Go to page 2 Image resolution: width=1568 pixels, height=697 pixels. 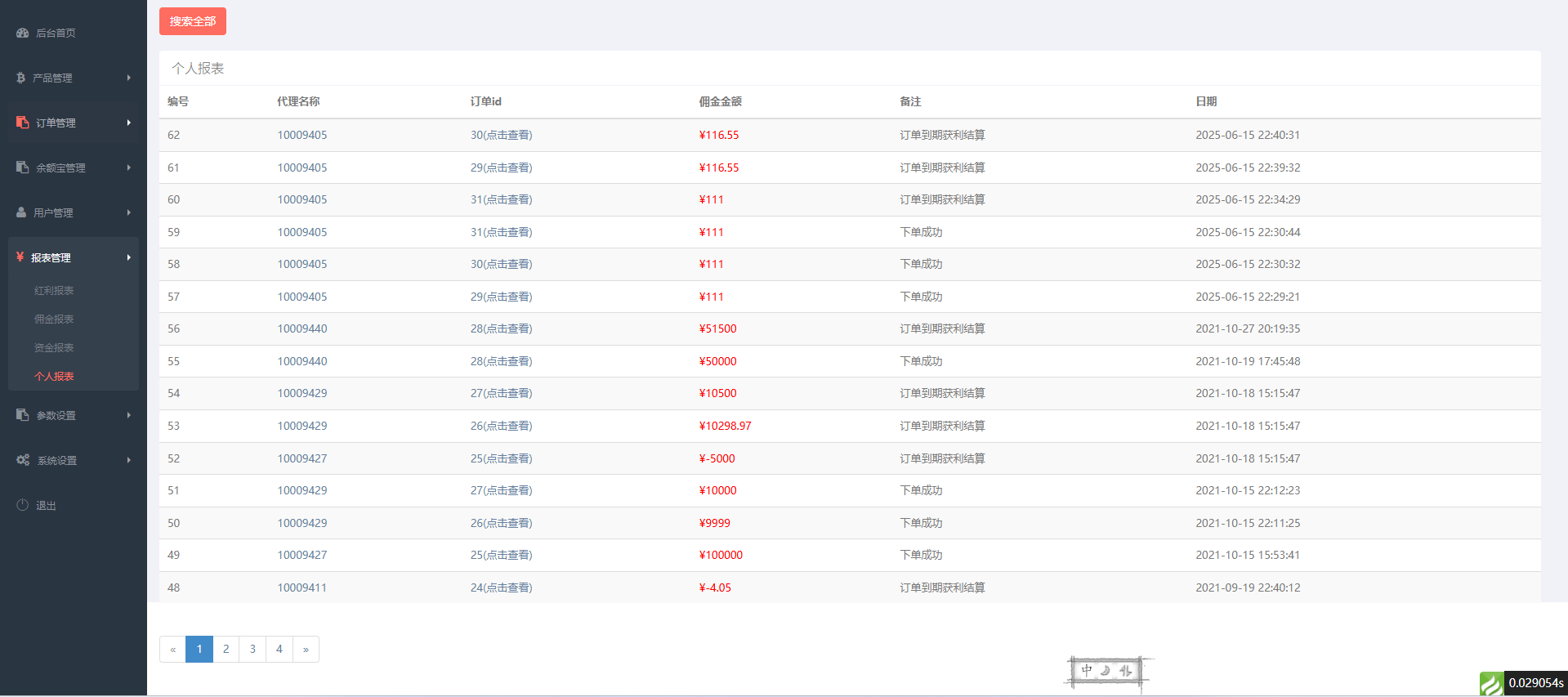click(x=226, y=649)
